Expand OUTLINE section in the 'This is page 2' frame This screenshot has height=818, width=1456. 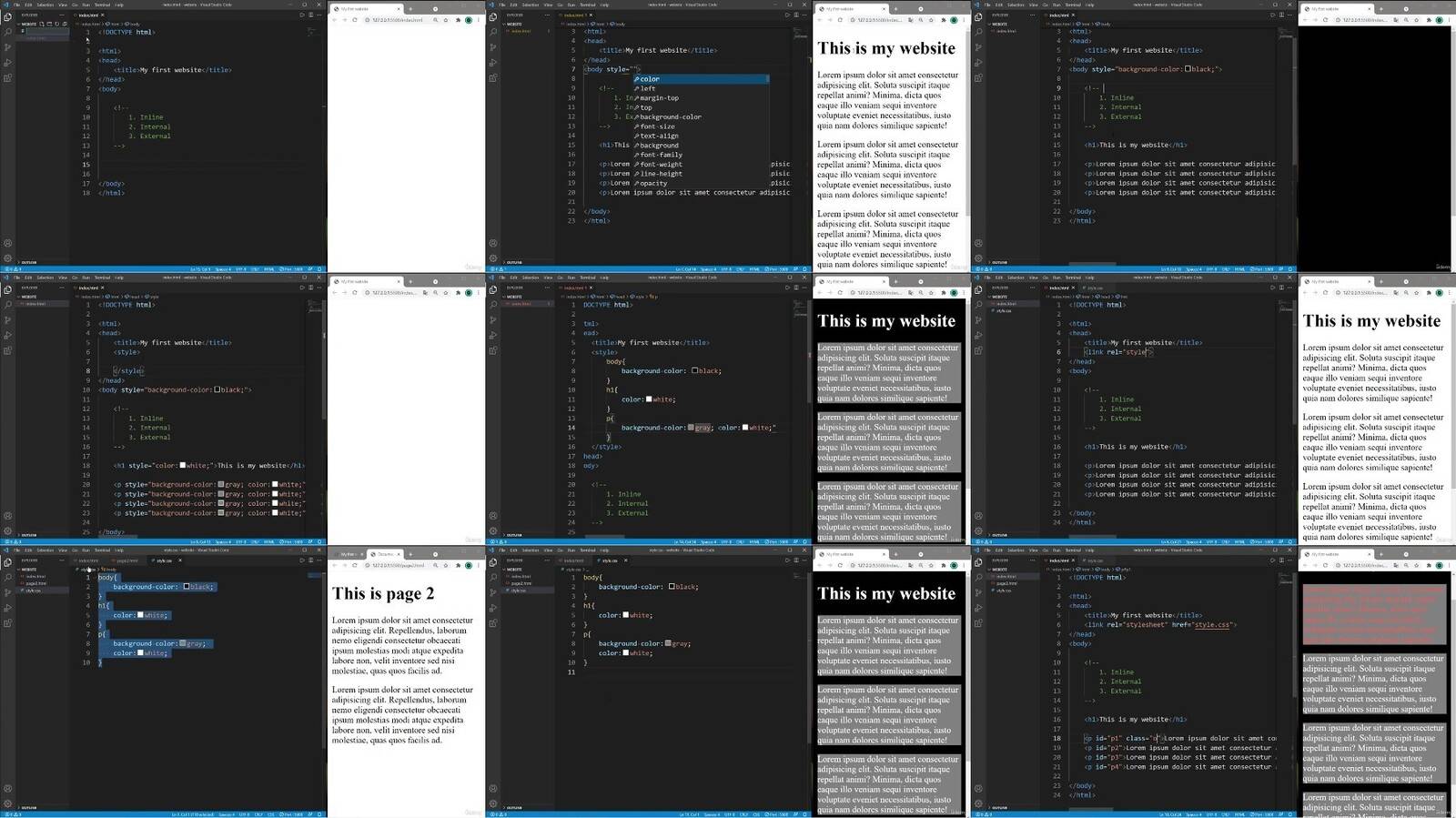pyautogui.click(x=28, y=807)
